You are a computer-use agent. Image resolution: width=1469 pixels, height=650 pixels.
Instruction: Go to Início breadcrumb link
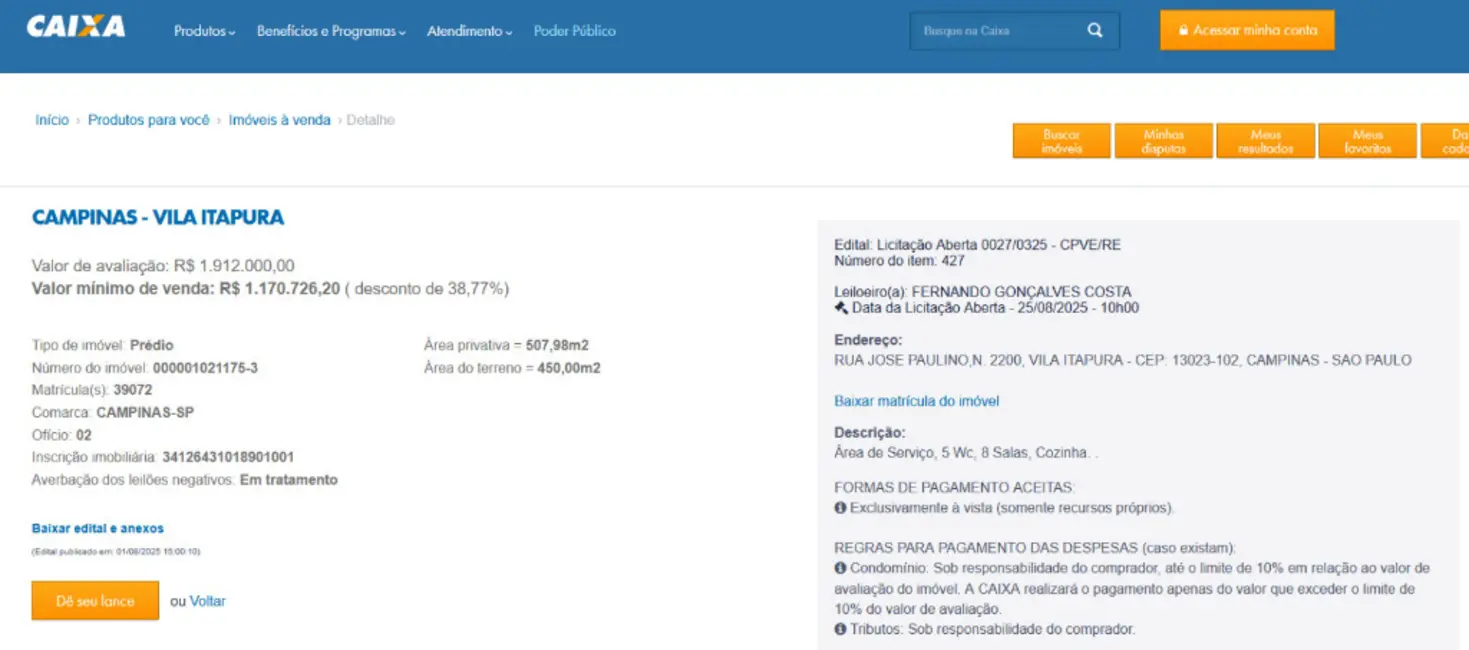click(x=52, y=120)
